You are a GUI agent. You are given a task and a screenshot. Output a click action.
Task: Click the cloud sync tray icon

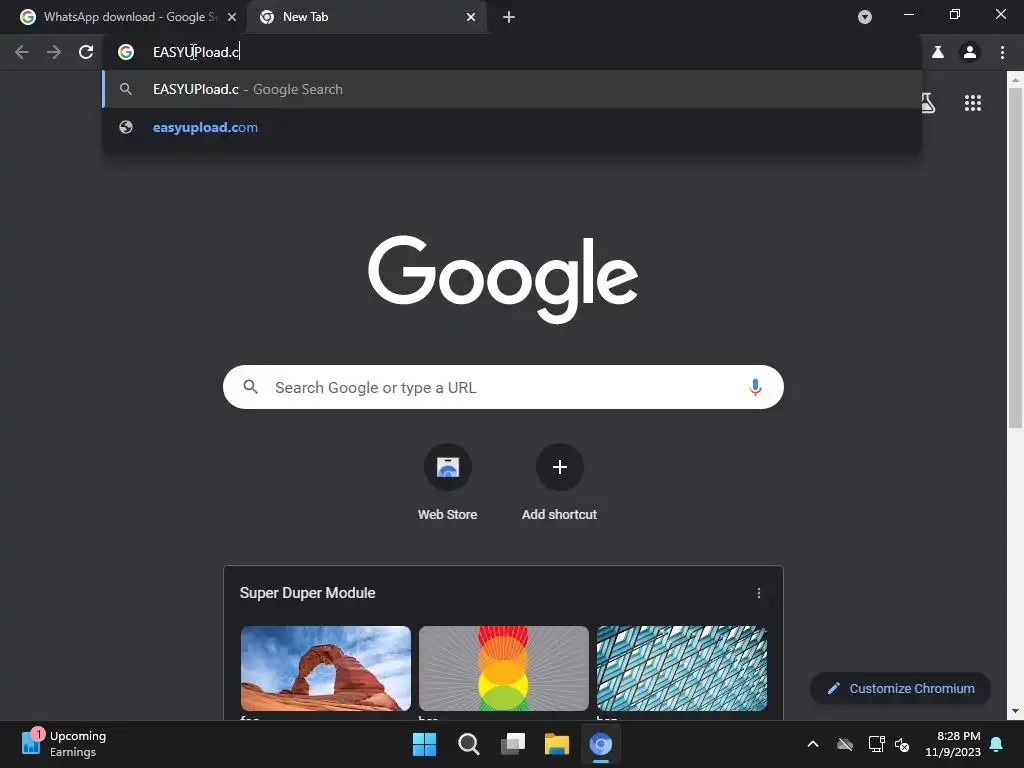pyautogui.click(x=845, y=744)
